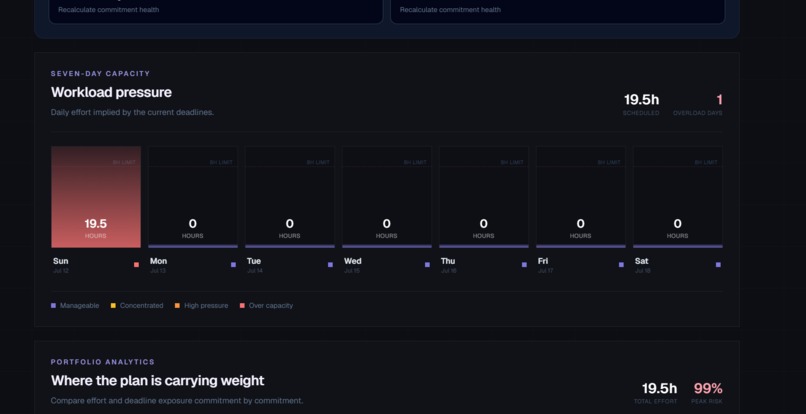Select the Tuesday 0 hours capacity bar
Image resolution: width=806 pixels, height=414 pixels.
290,197
